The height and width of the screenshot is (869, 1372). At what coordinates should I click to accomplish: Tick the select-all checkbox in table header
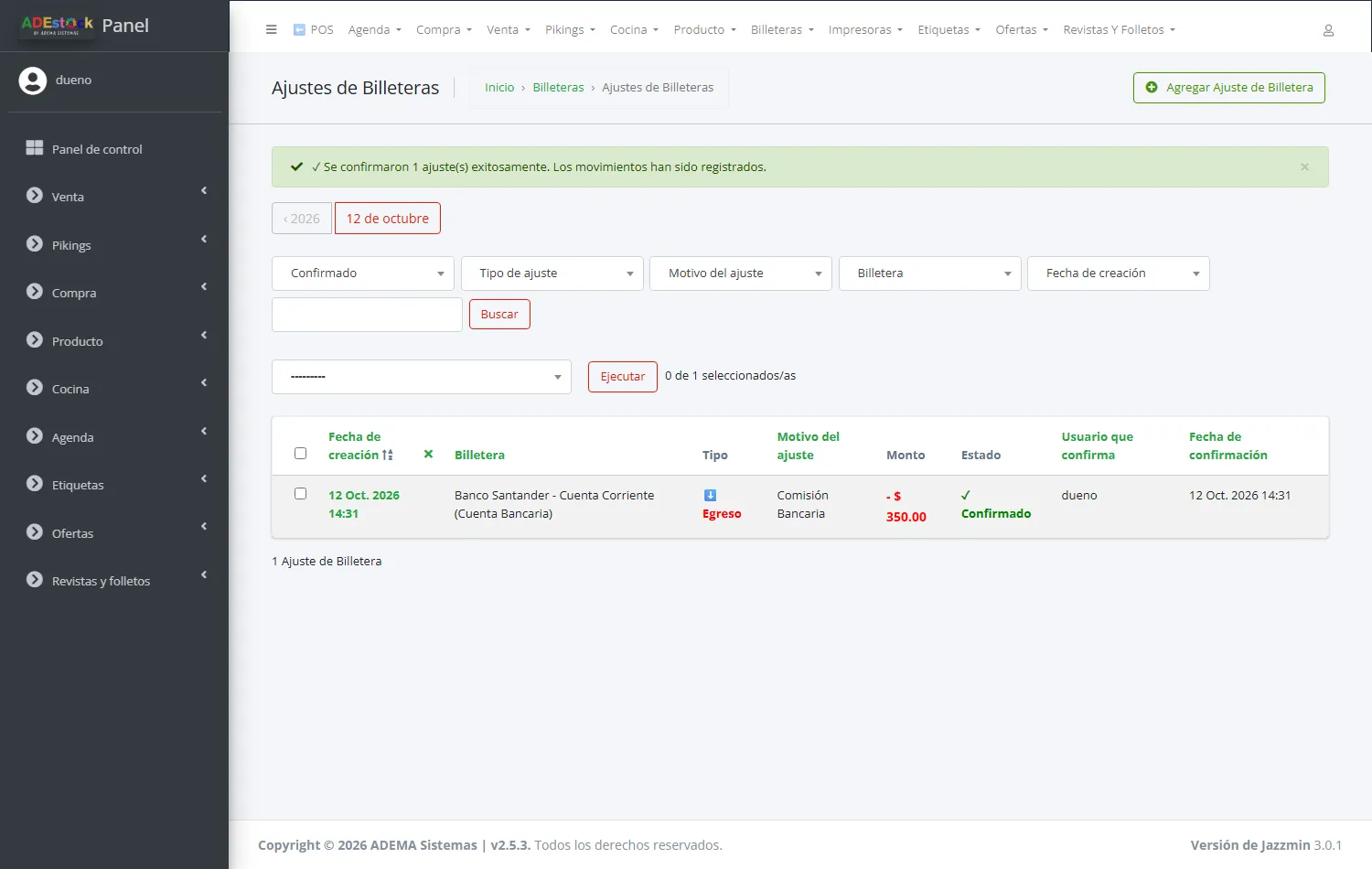(x=300, y=453)
